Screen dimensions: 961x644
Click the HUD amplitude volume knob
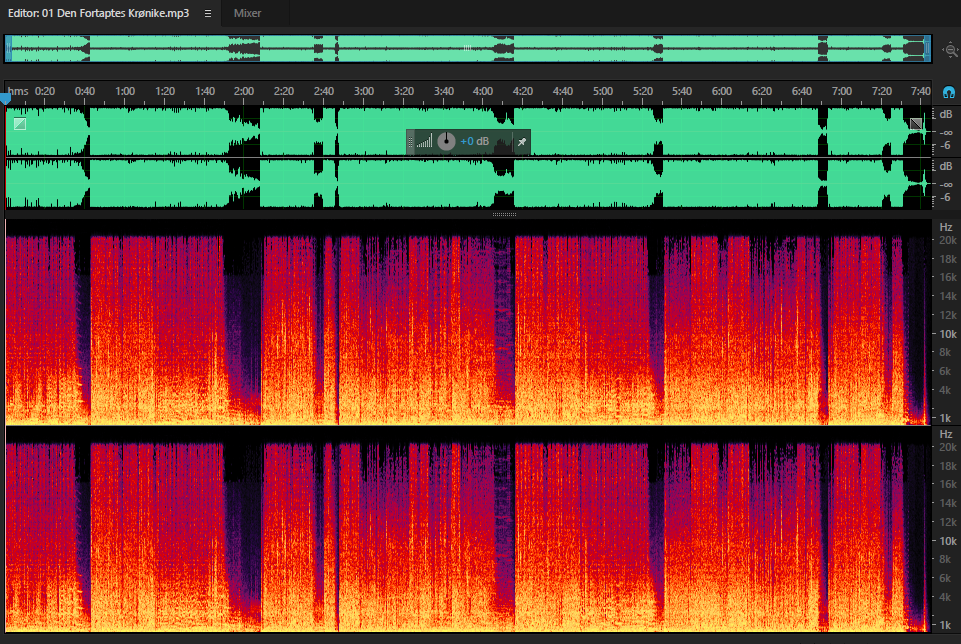[446, 142]
